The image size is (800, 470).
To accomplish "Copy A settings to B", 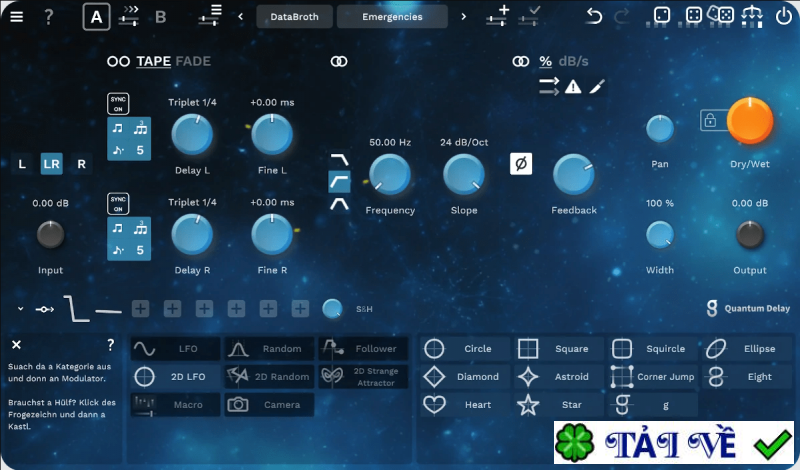I will click(x=129, y=16).
